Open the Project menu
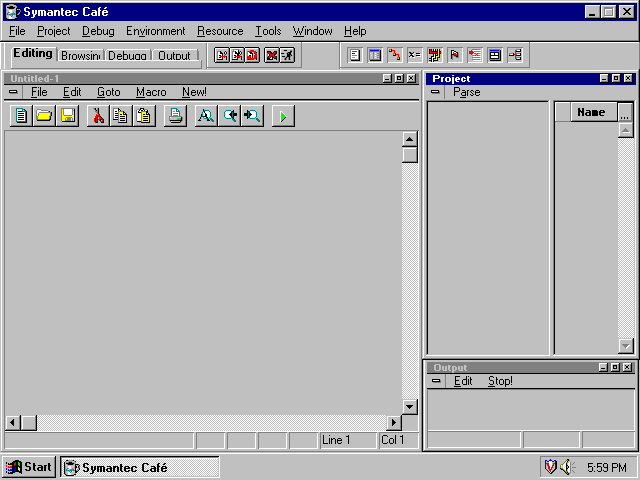The image size is (640, 480). [53, 31]
